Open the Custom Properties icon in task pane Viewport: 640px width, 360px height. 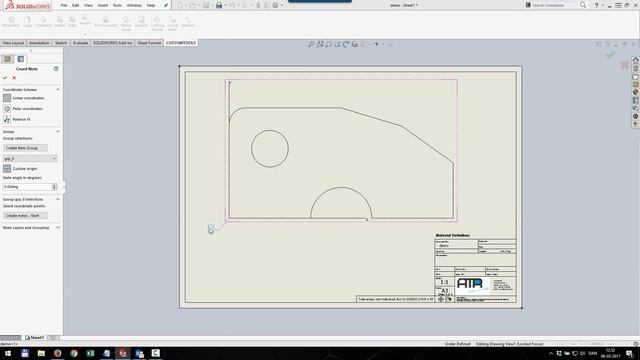point(636,100)
